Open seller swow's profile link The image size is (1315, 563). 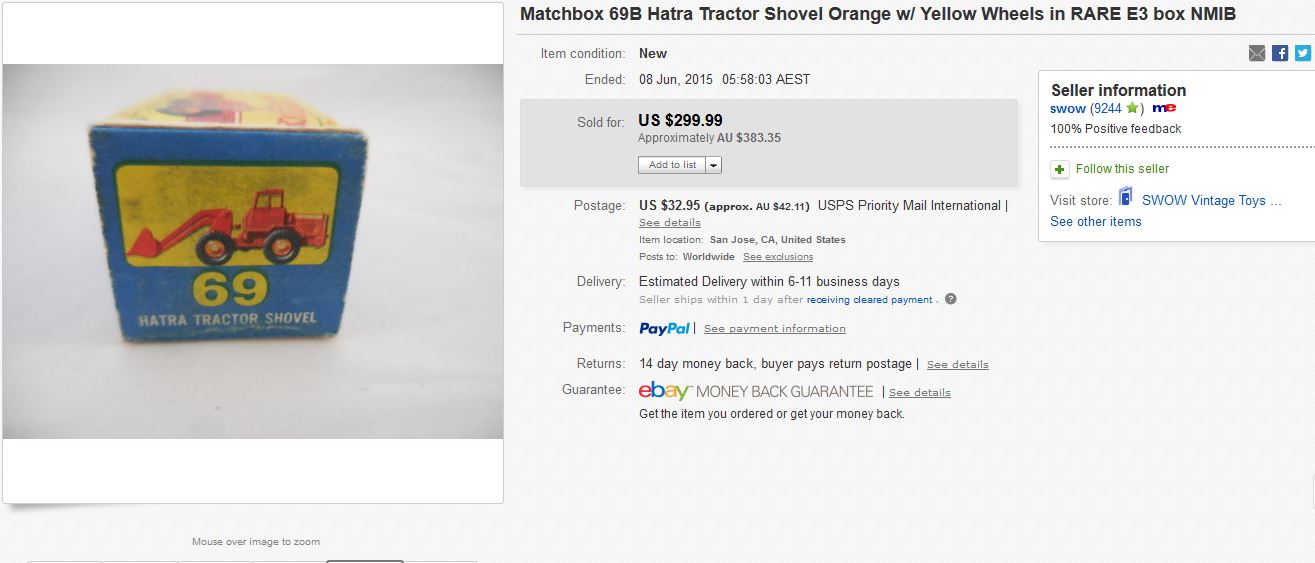point(1068,108)
